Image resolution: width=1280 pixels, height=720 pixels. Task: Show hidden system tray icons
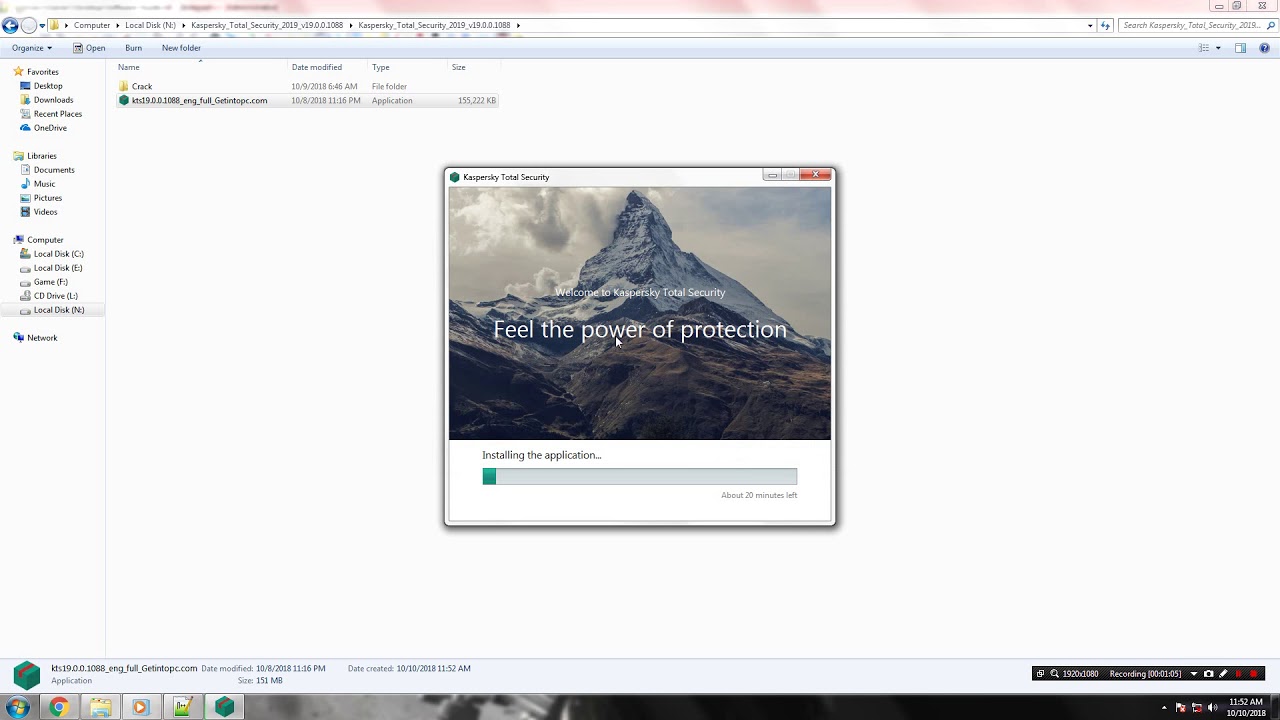click(x=1164, y=708)
